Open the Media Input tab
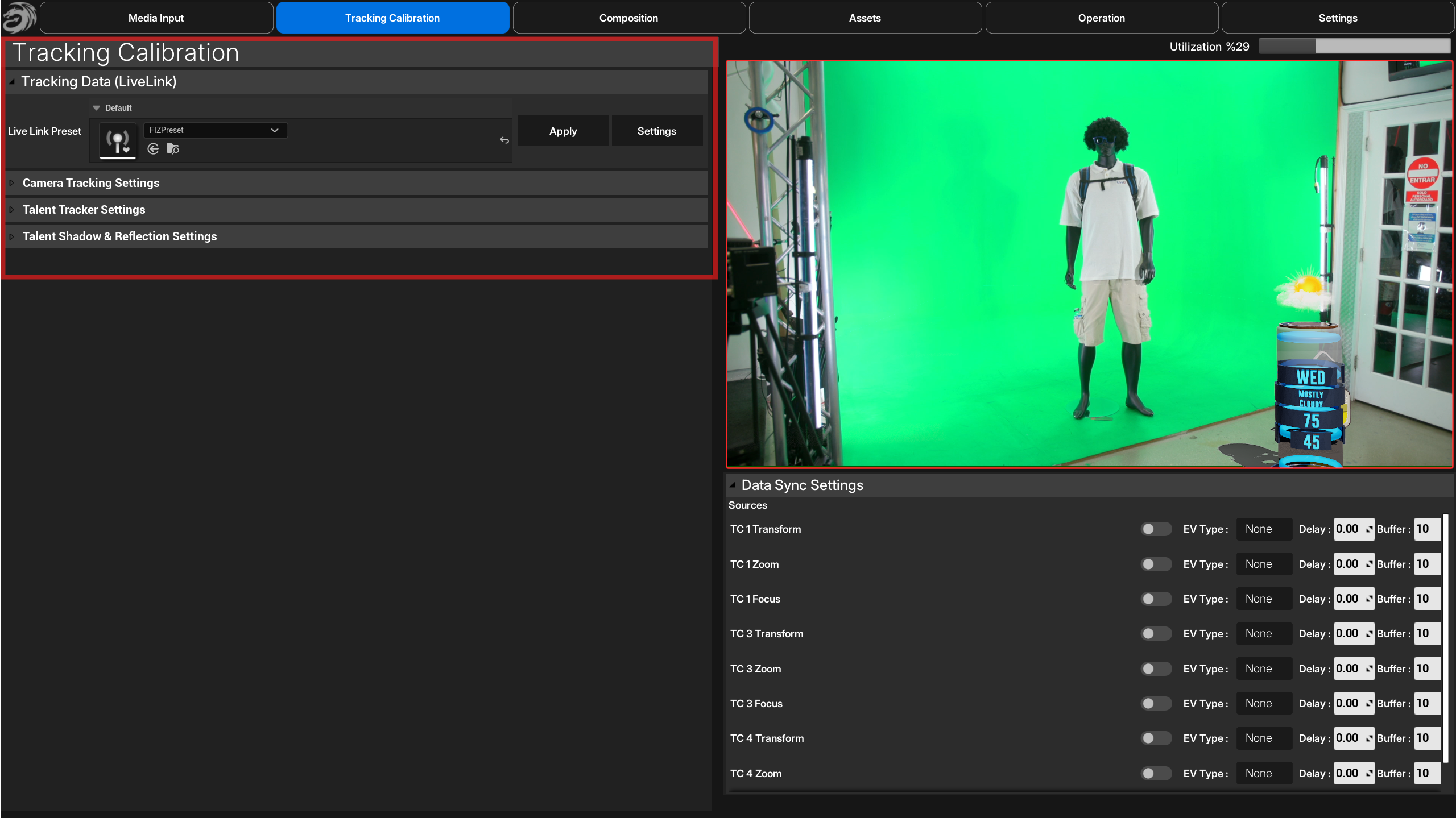The height and width of the screenshot is (818, 1456). pos(156,18)
